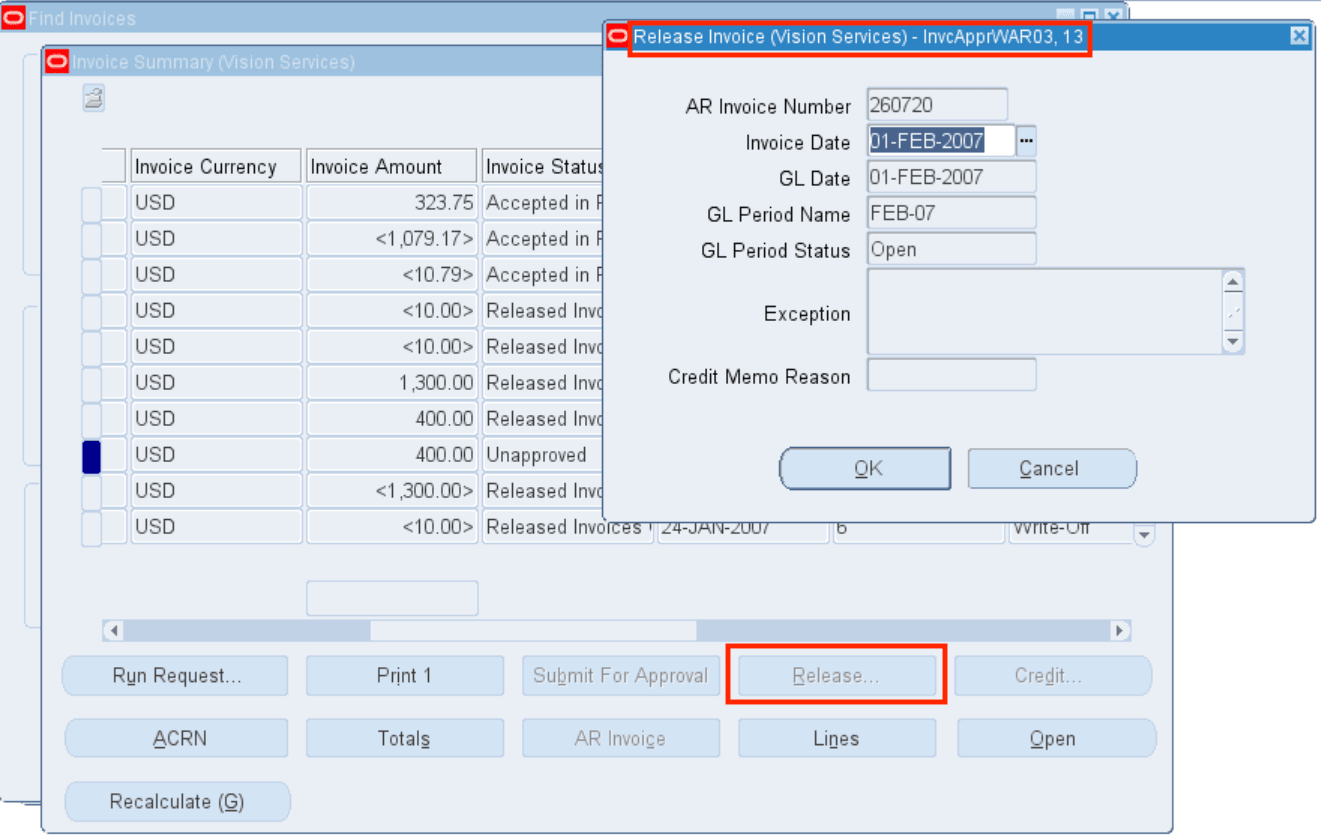This screenshot has width=1321, height=837.
Task: Click the Run Request... button
Action: click(x=175, y=676)
